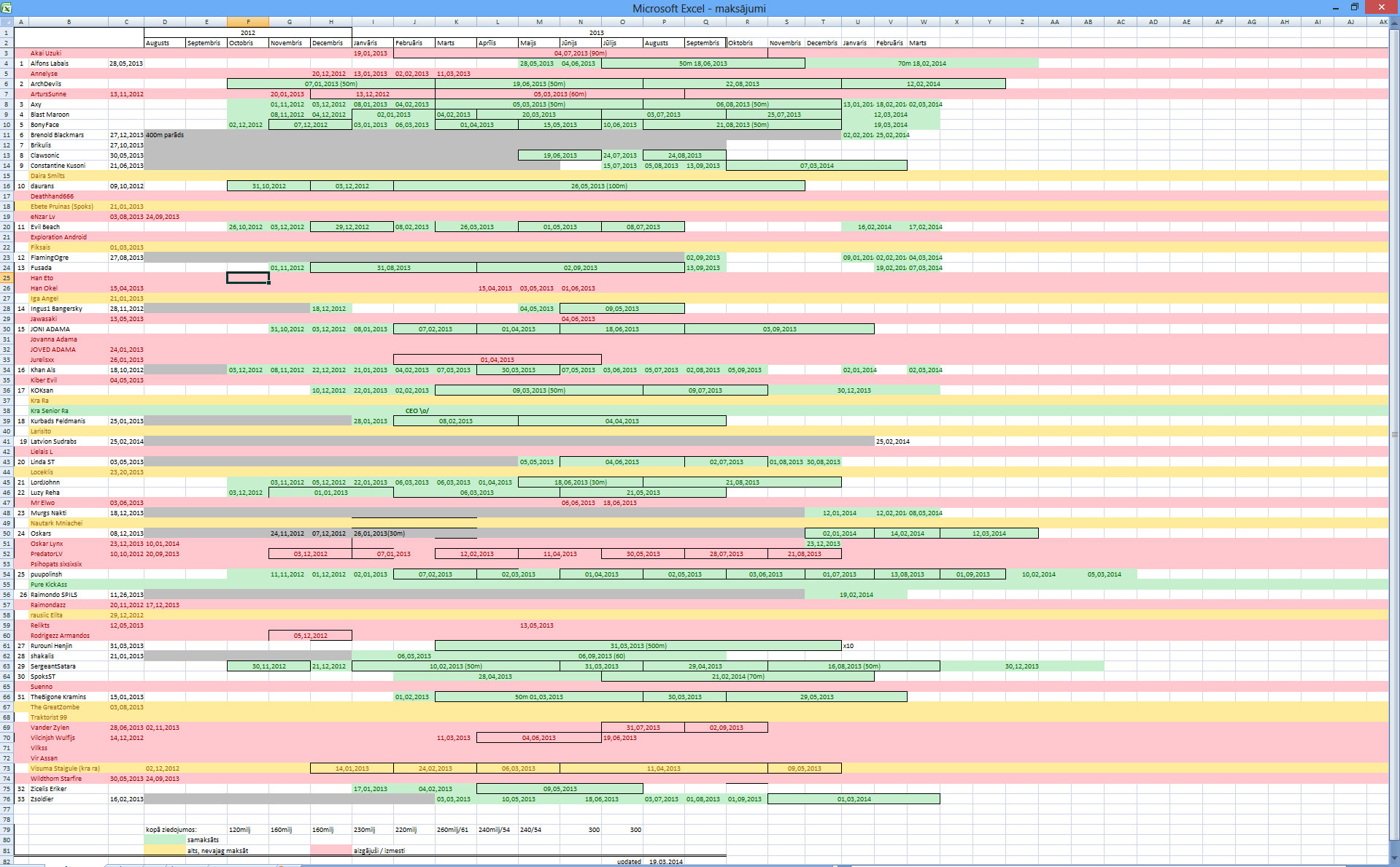Image resolution: width=1400 pixels, height=867 pixels.
Task: Click the 'Augusts' month cell under 2012
Action: [x=165, y=43]
